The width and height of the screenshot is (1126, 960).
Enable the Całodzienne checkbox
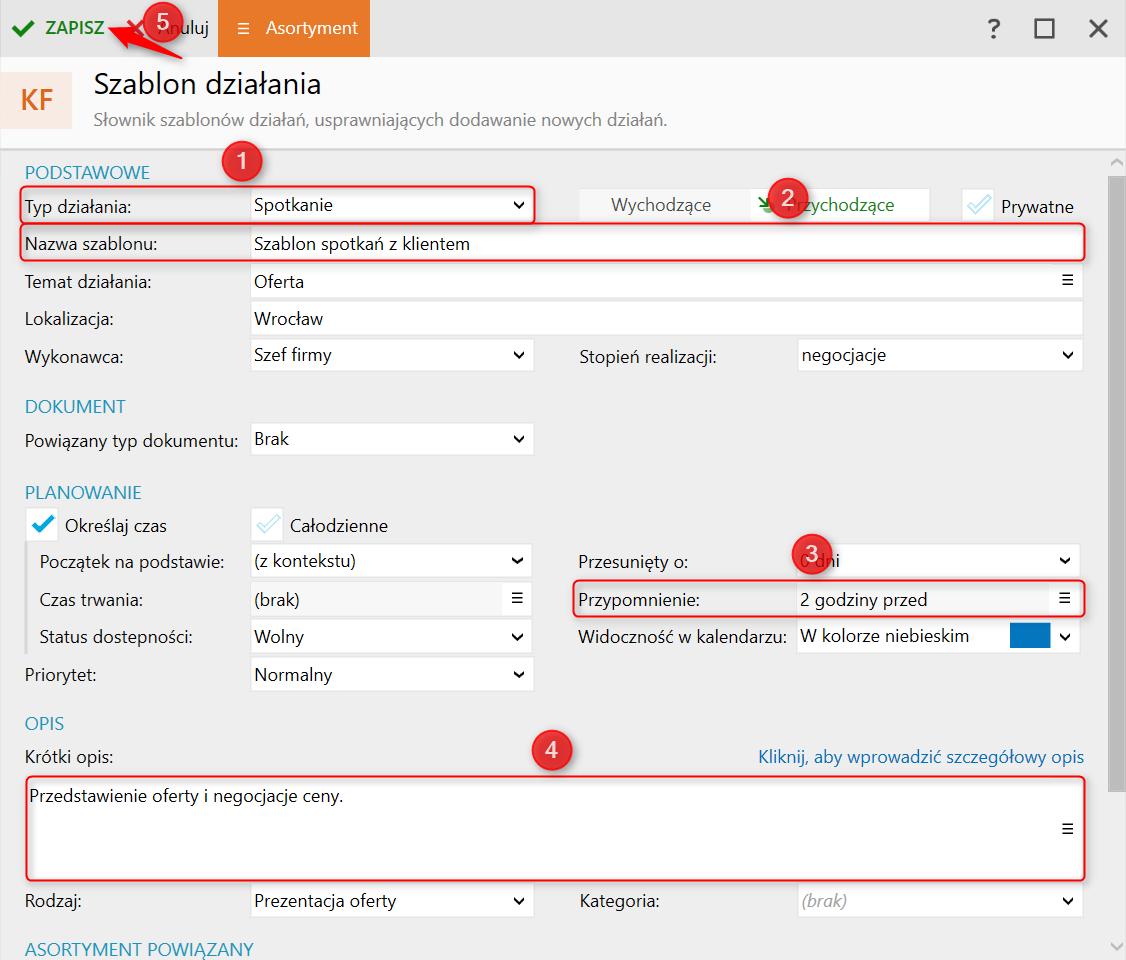click(268, 525)
